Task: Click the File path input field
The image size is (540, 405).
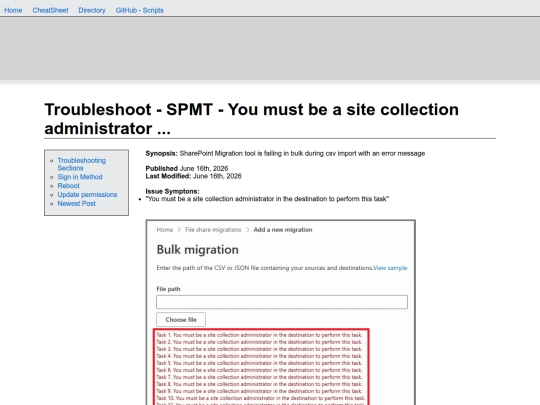Action: tap(282, 302)
